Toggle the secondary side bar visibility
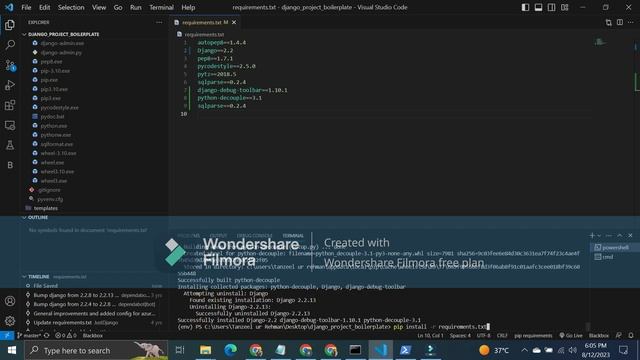640x360 pixels. tap(551, 7)
